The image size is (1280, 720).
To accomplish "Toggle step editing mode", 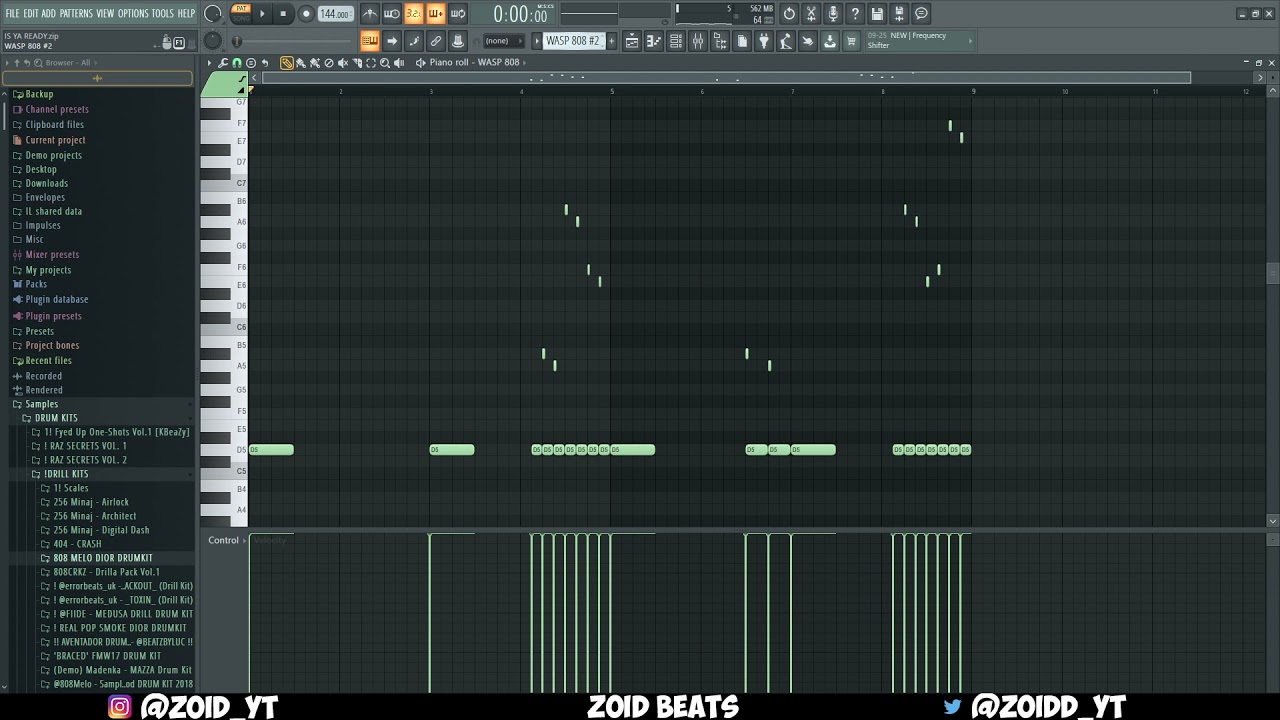I will [x=414, y=41].
